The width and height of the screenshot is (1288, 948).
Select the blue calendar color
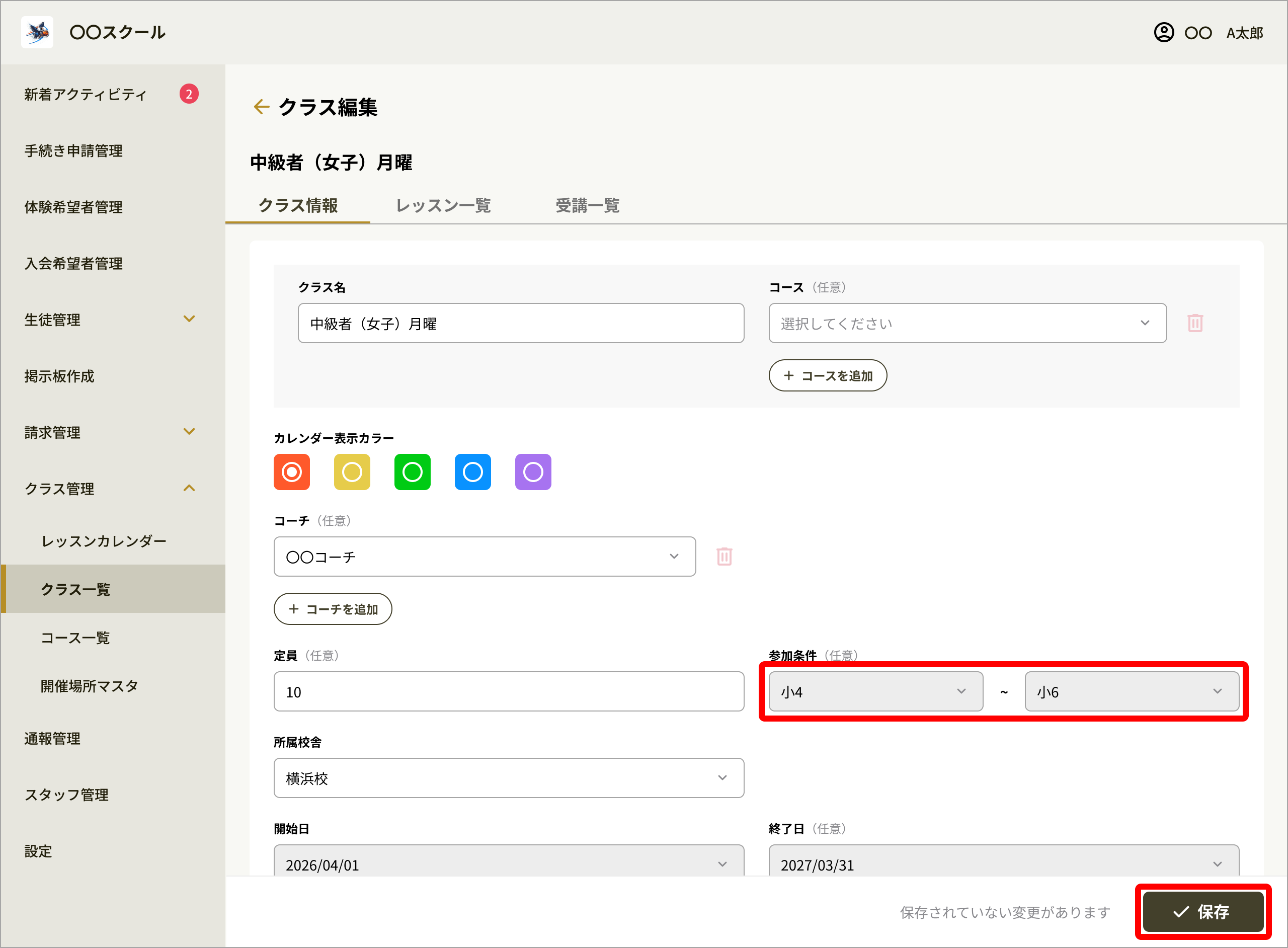point(473,472)
